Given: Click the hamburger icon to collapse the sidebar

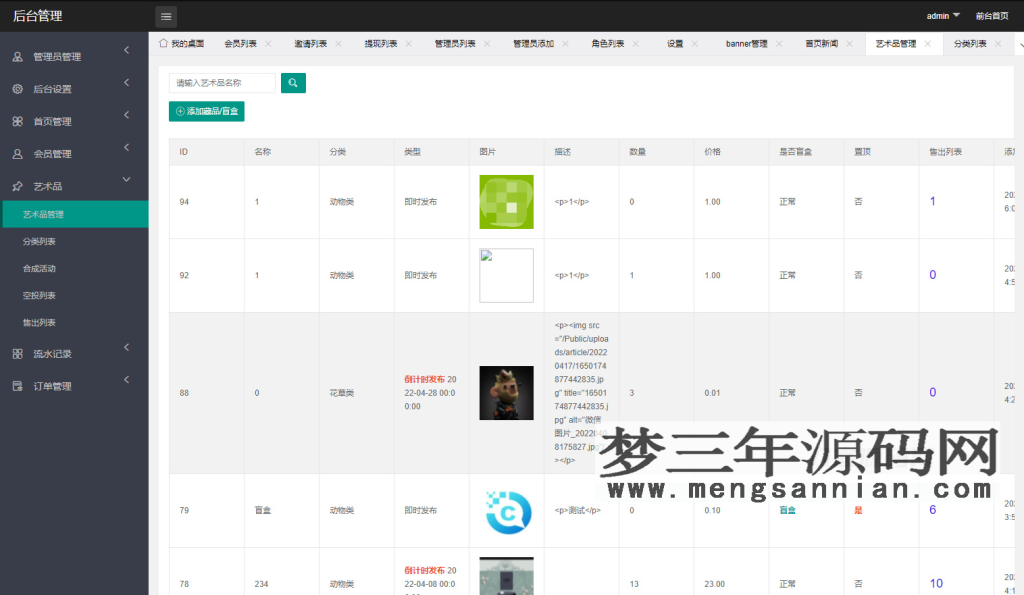Looking at the screenshot, I should 165,16.
